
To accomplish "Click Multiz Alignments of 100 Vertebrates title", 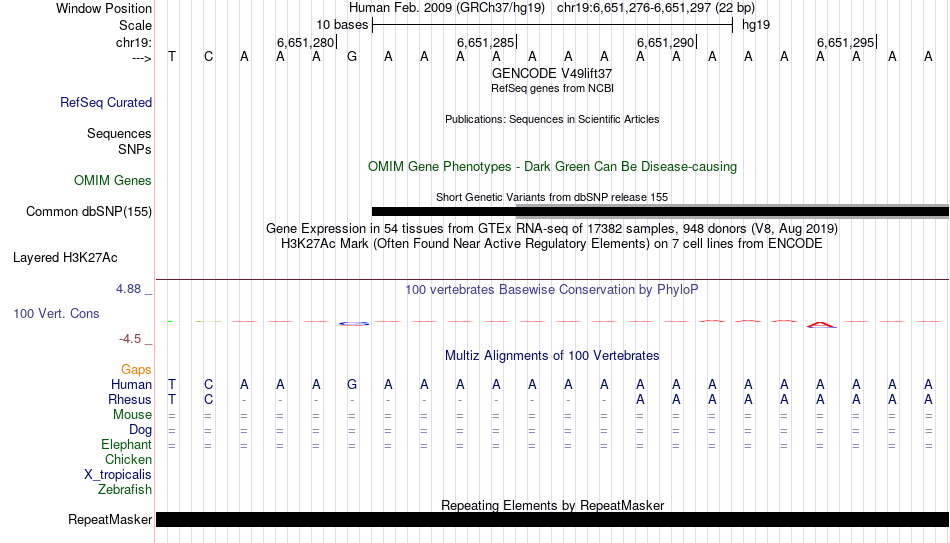I will (552, 356).
